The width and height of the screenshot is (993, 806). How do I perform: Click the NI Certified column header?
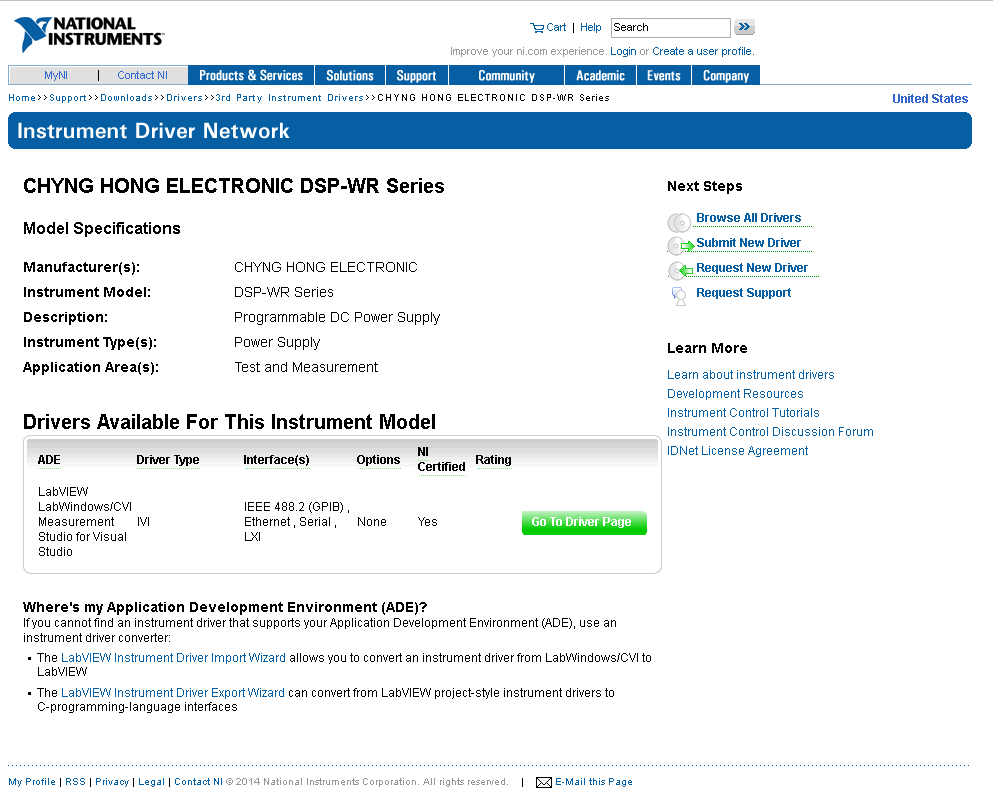(x=441, y=460)
